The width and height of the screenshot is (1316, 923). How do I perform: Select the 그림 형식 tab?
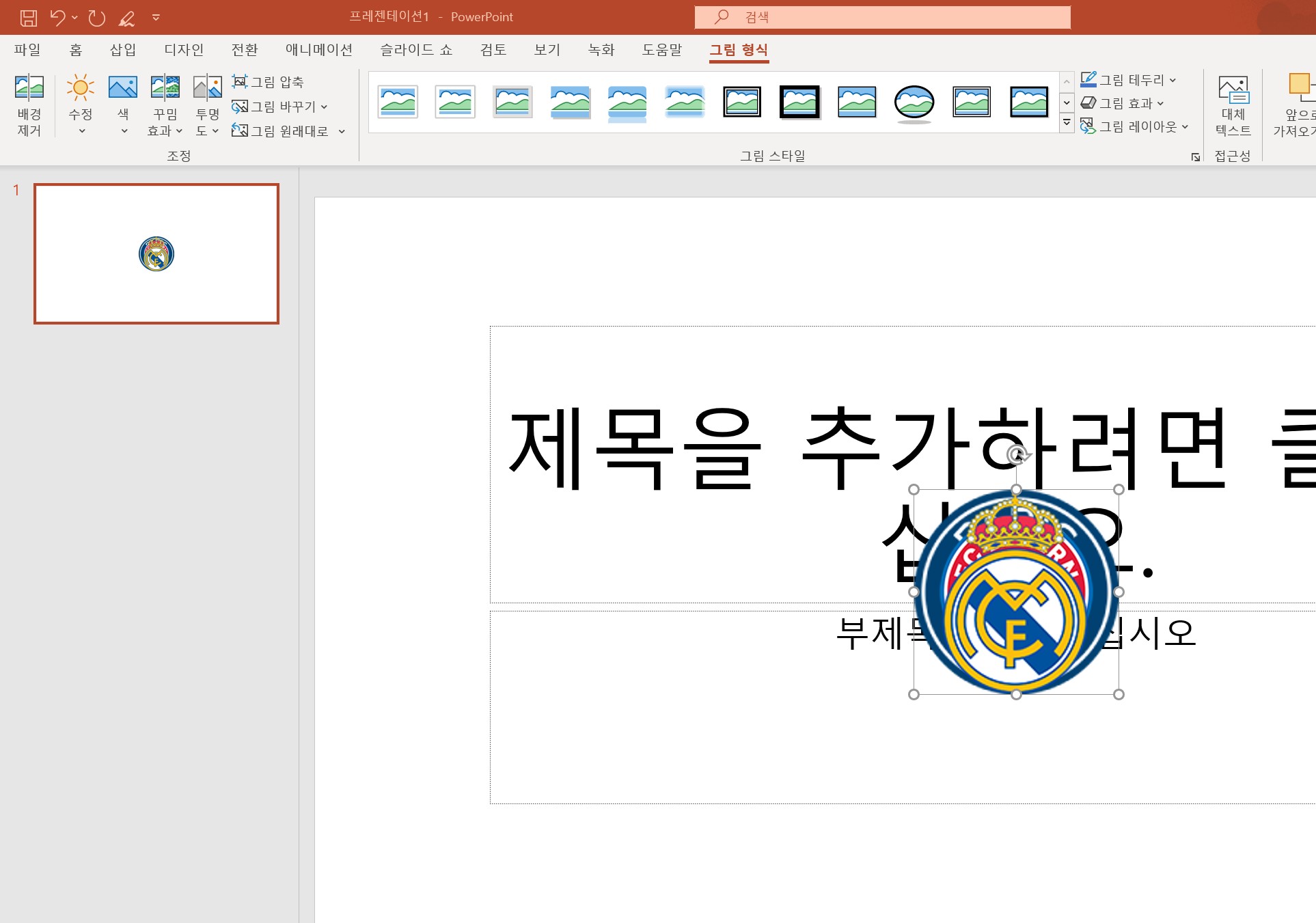click(739, 50)
